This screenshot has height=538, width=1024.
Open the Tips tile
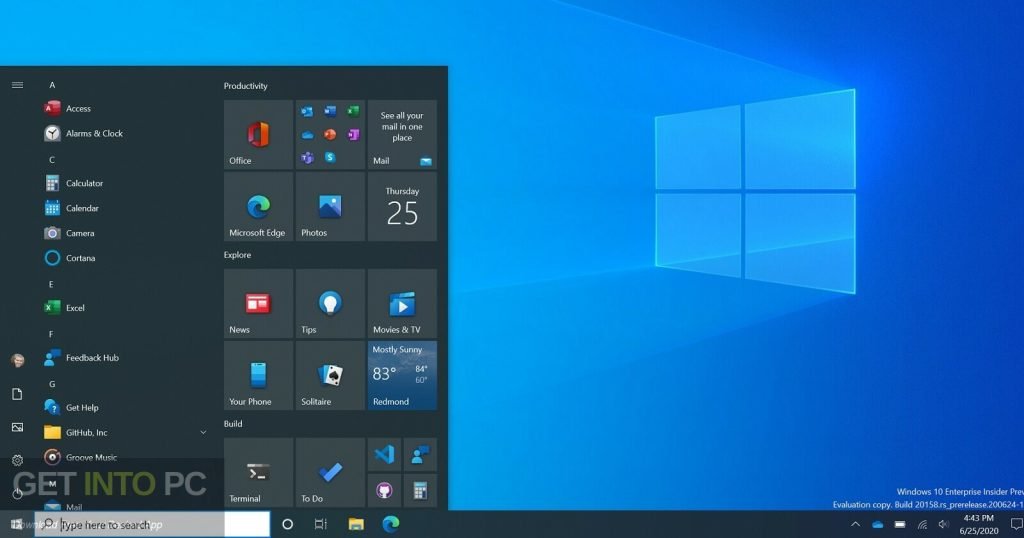click(x=330, y=304)
